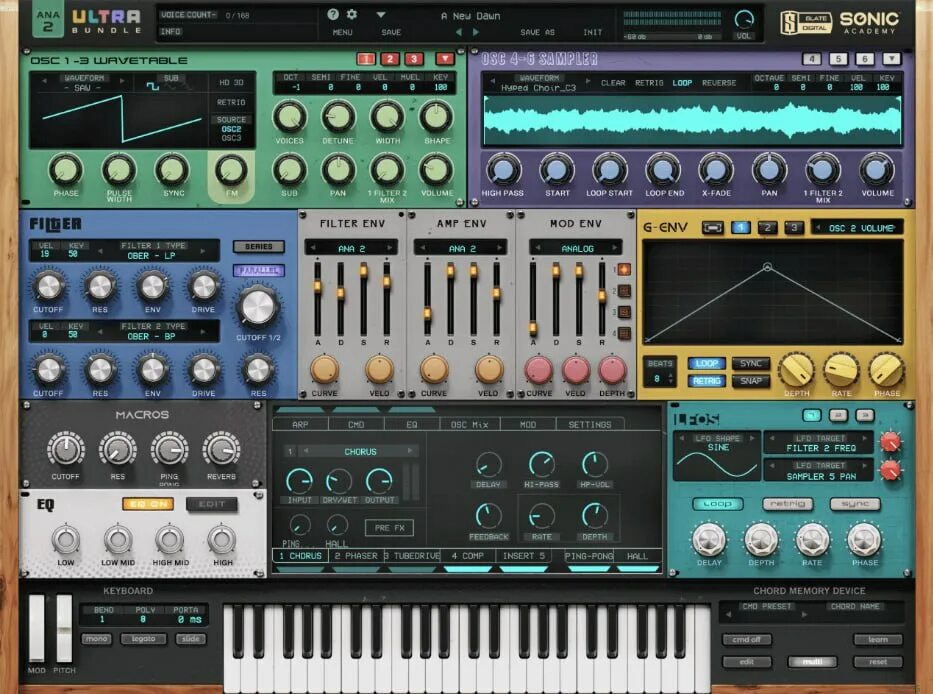933x694 pixels.
Task: Select sampler oscillator 5 button
Action: (x=838, y=59)
